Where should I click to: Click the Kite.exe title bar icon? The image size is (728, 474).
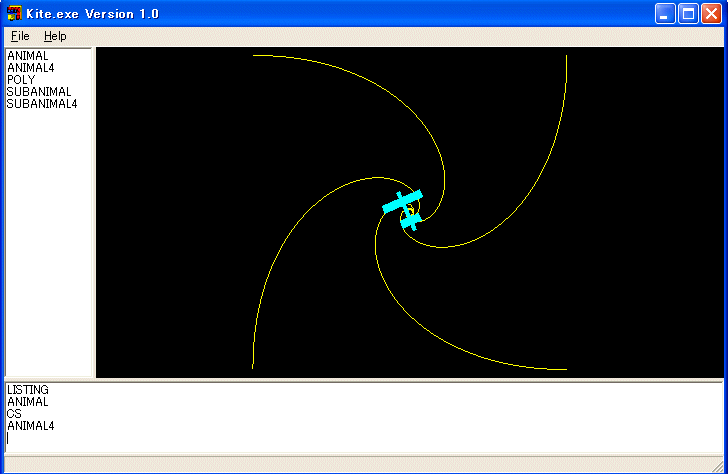tap(14, 13)
